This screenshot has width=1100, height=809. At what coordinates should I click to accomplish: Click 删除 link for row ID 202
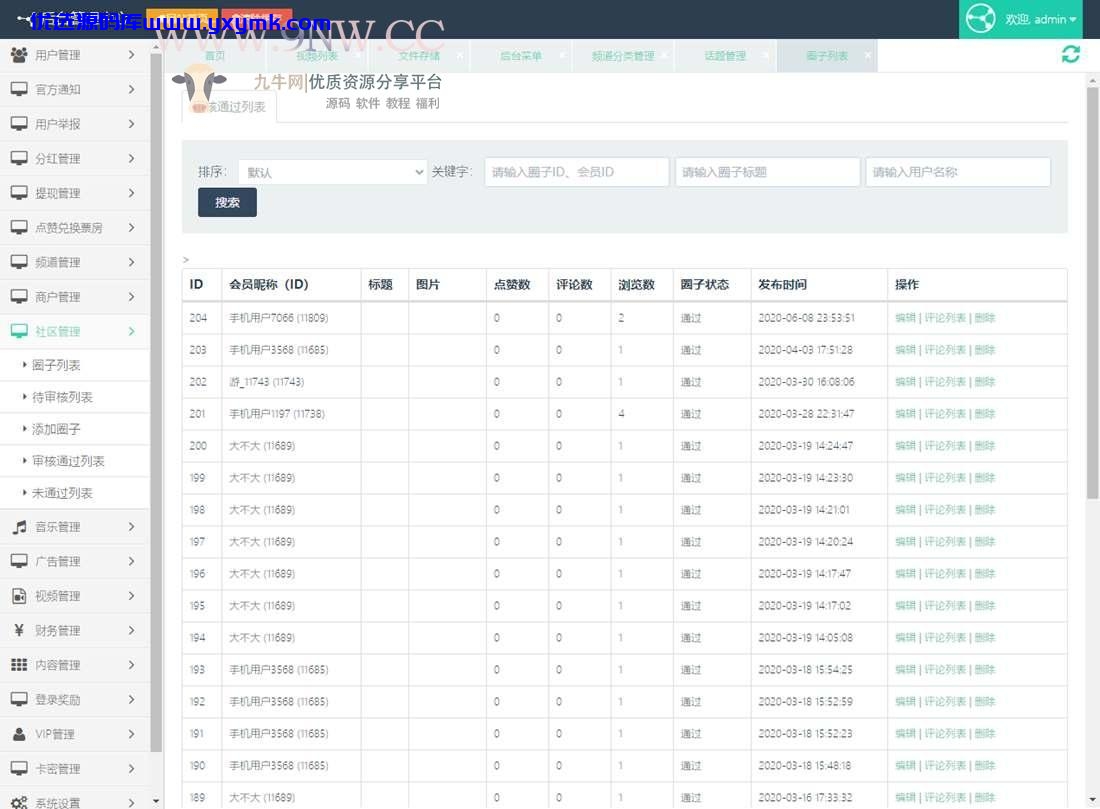[x=985, y=382]
